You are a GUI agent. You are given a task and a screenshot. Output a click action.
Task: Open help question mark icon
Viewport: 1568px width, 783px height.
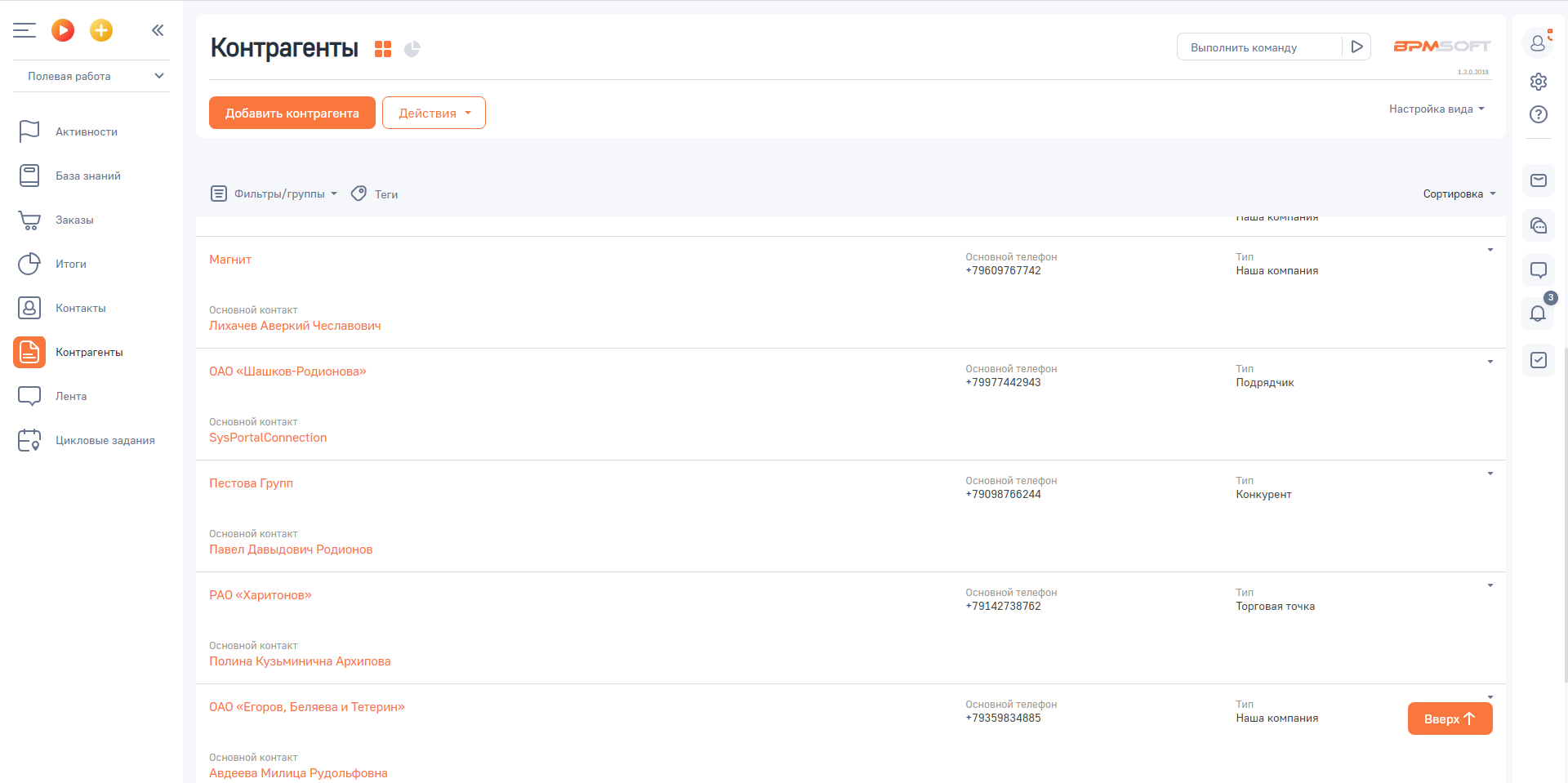[x=1539, y=114]
